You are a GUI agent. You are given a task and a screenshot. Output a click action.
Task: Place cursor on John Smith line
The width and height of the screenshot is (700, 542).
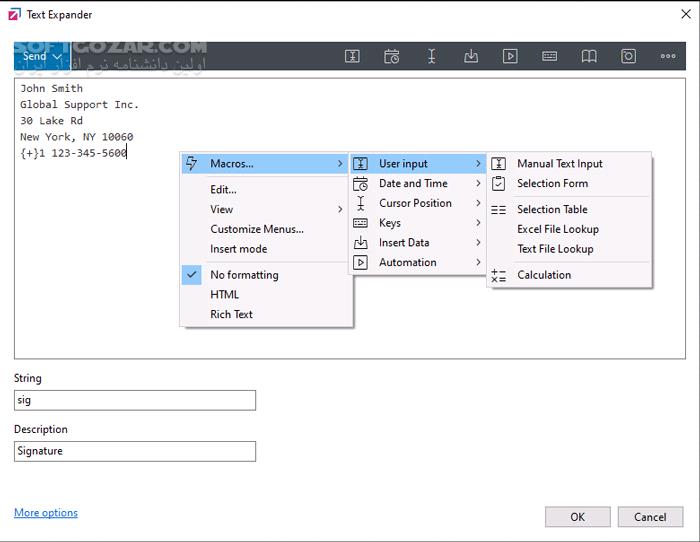[51, 88]
